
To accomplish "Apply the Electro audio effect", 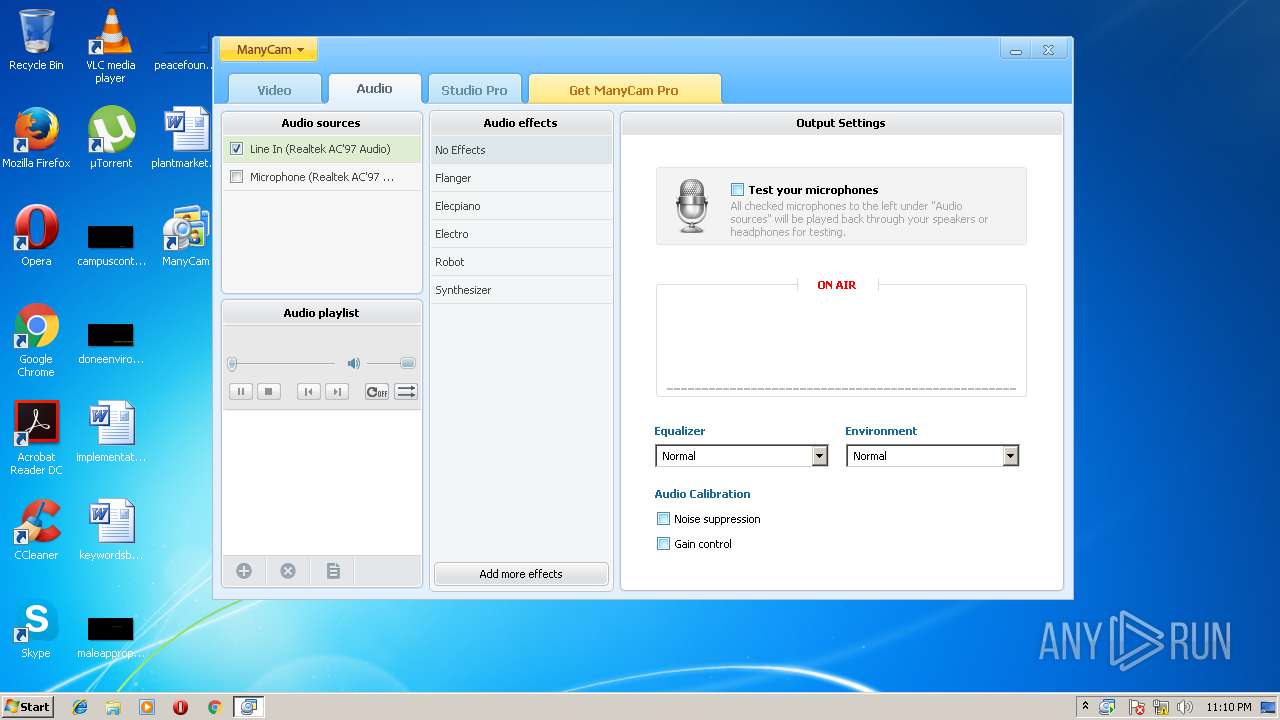I will [x=521, y=234].
